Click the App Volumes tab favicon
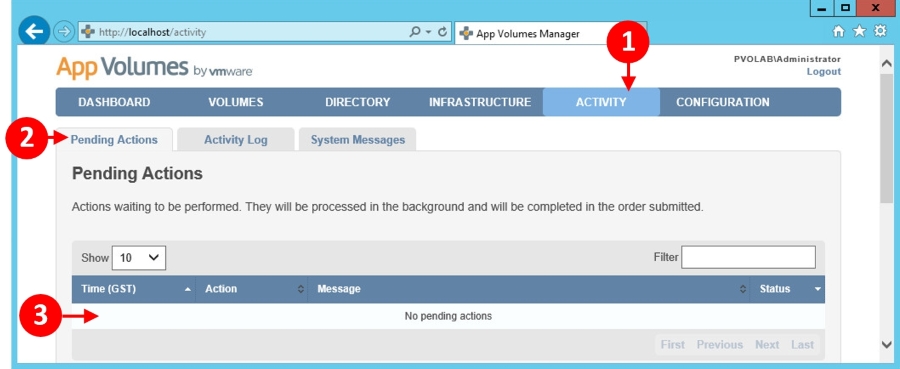900x369 pixels. [x=466, y=33]
